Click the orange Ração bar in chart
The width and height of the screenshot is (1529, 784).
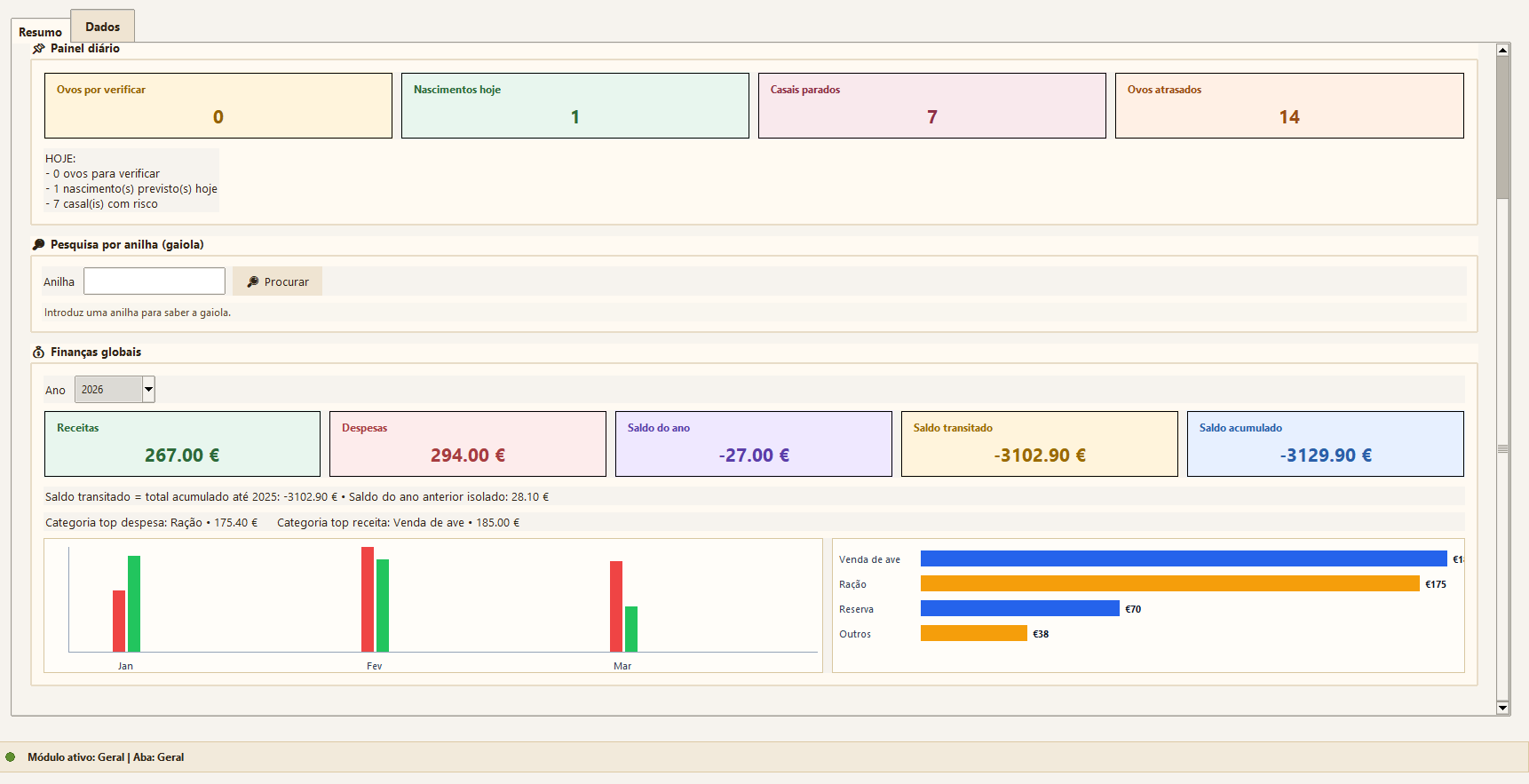1169,583
